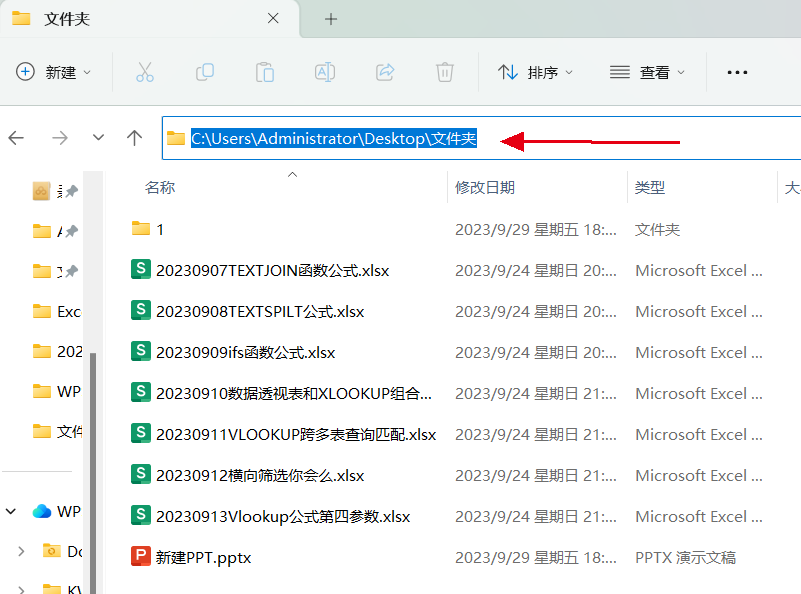Open the 文件 folder in sidebar
Screen dimensions: 801x594
[x=57, y=432]
